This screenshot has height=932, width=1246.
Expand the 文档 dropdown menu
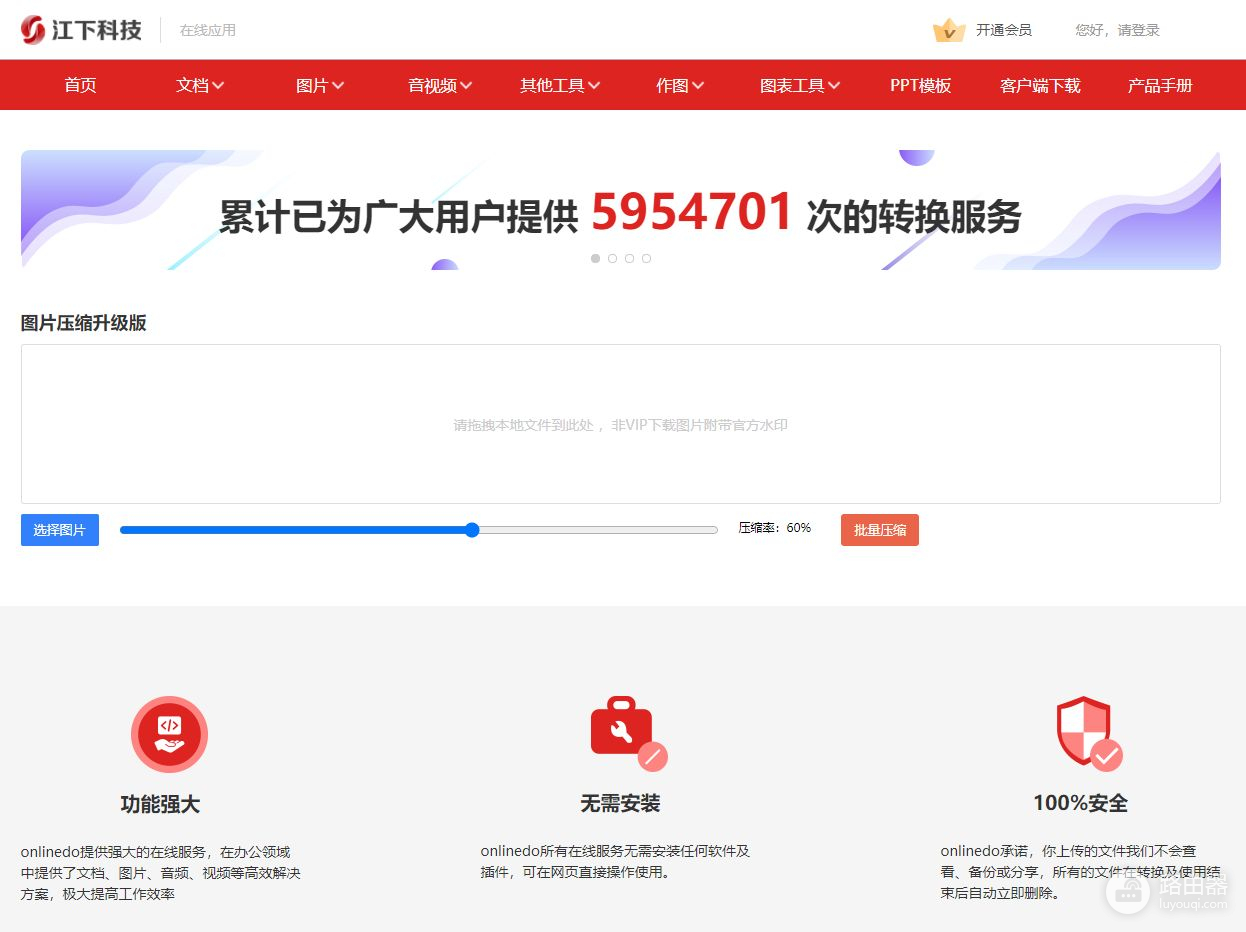click(200, 85)
